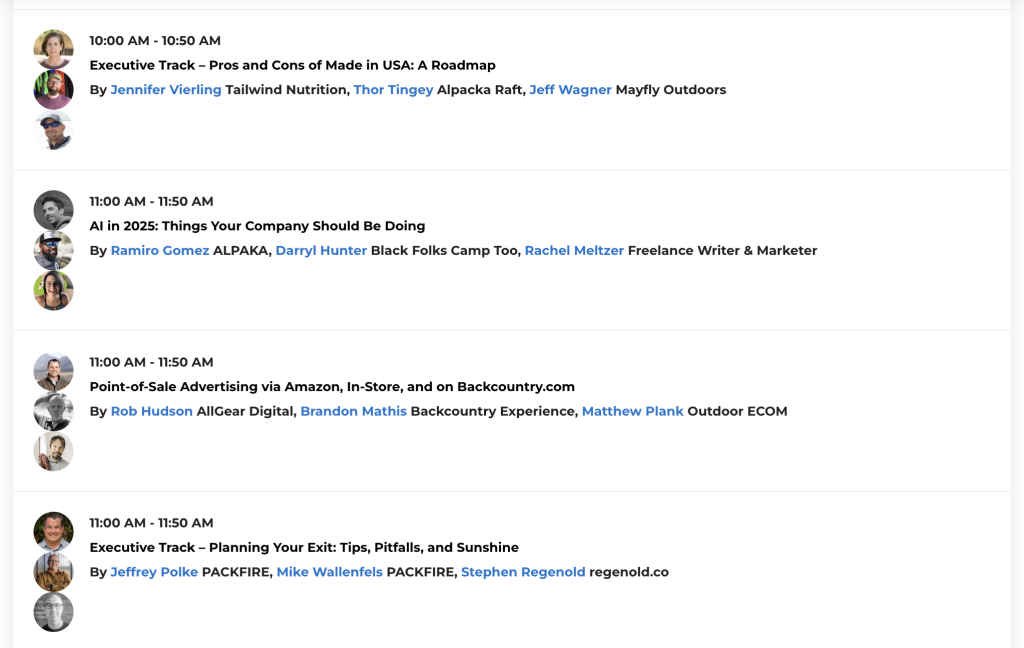Open the AI in 2025 session title

[x=257, y=226]
